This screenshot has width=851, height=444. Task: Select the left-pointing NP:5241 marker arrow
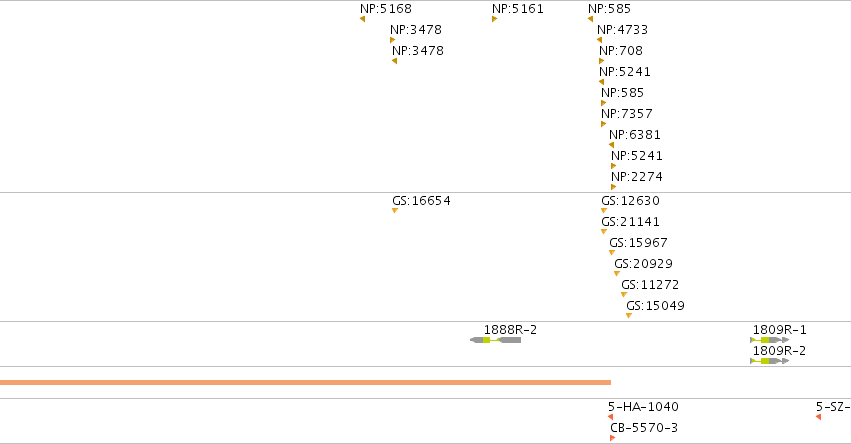tap(601, 83)
